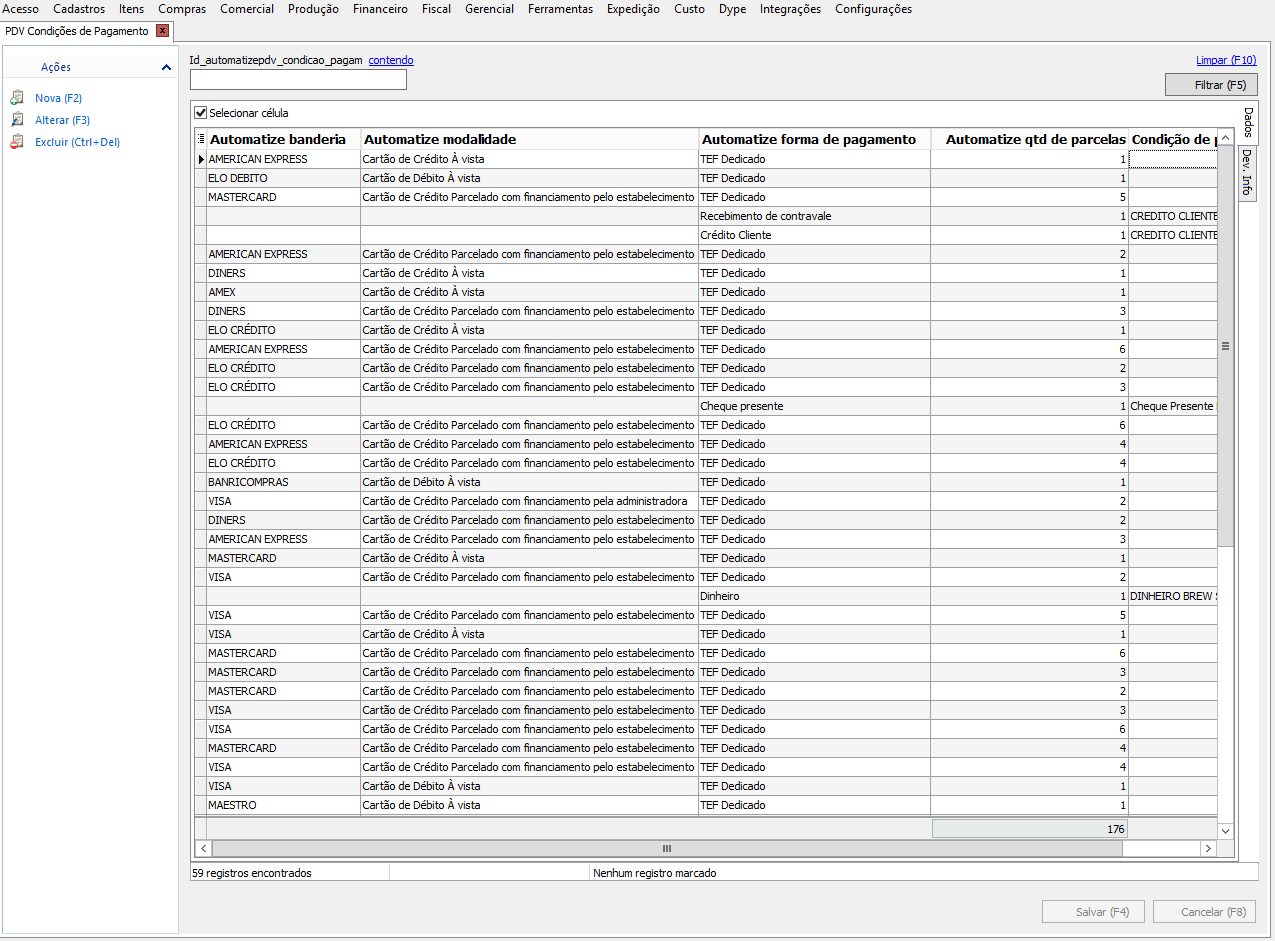Select the Cheque presente payment form cell
The image size is (1275, 941).
(814, 406)
